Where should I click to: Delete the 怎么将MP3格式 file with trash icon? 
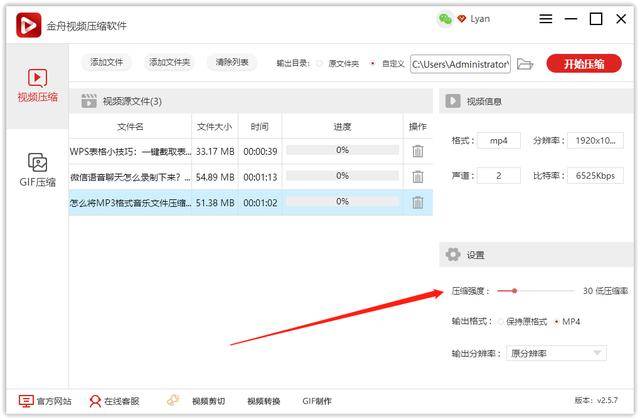[x=418, y=202]
